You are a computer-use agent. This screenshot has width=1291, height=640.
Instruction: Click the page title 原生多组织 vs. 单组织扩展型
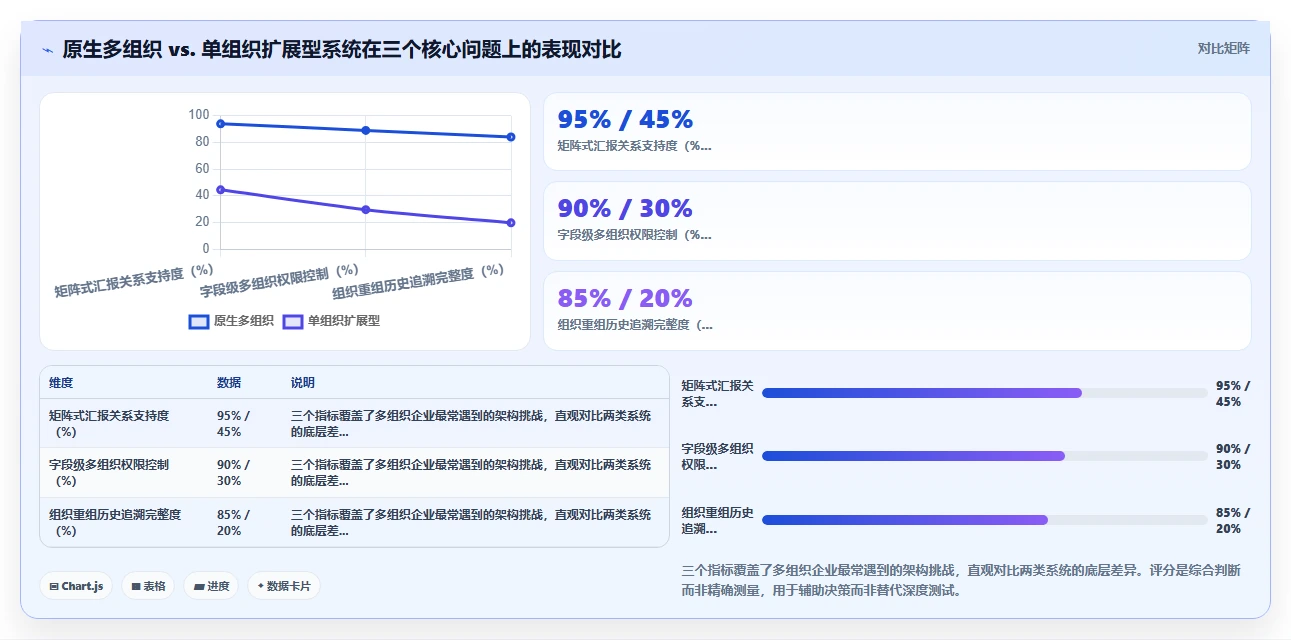[x=342, y=49]
